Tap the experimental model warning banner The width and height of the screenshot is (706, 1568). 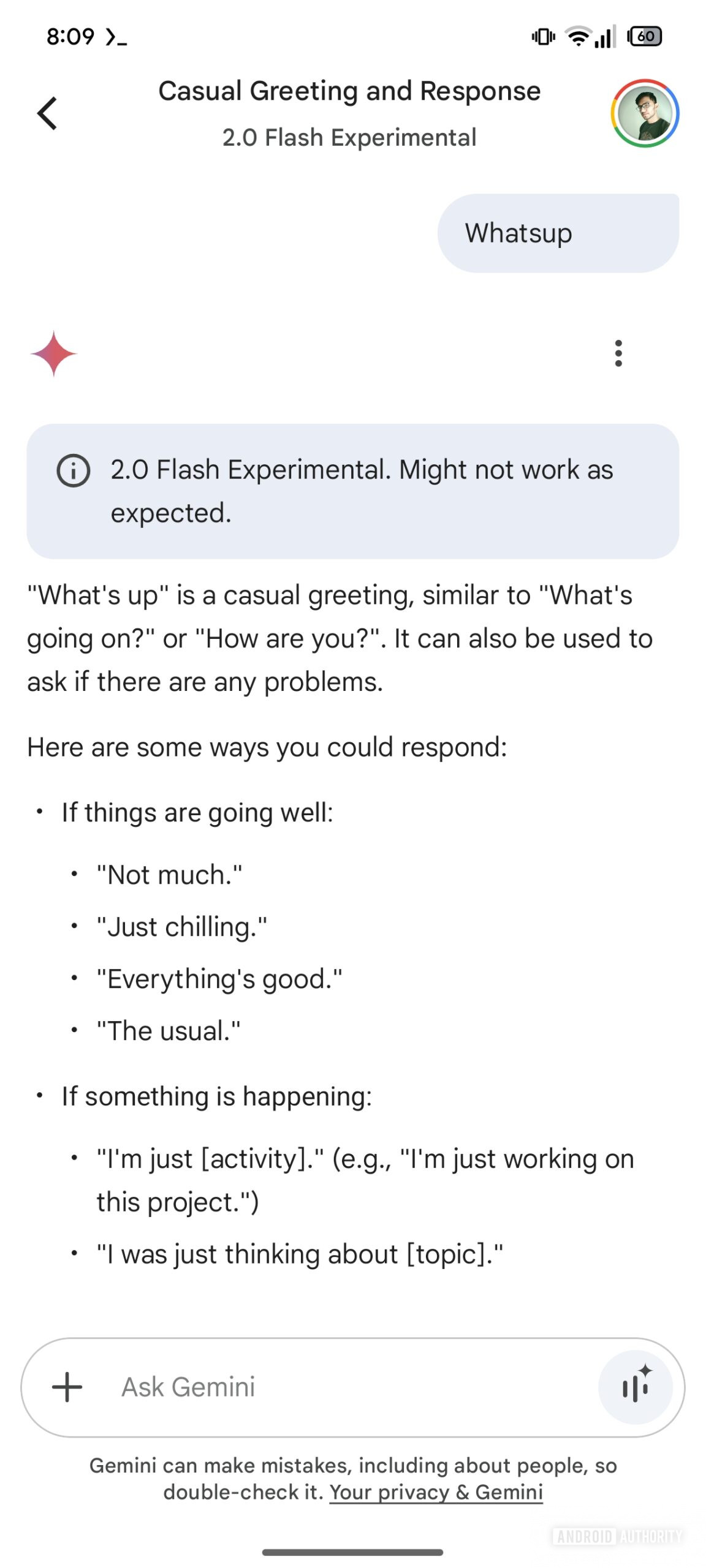click(x=352, y=491)
